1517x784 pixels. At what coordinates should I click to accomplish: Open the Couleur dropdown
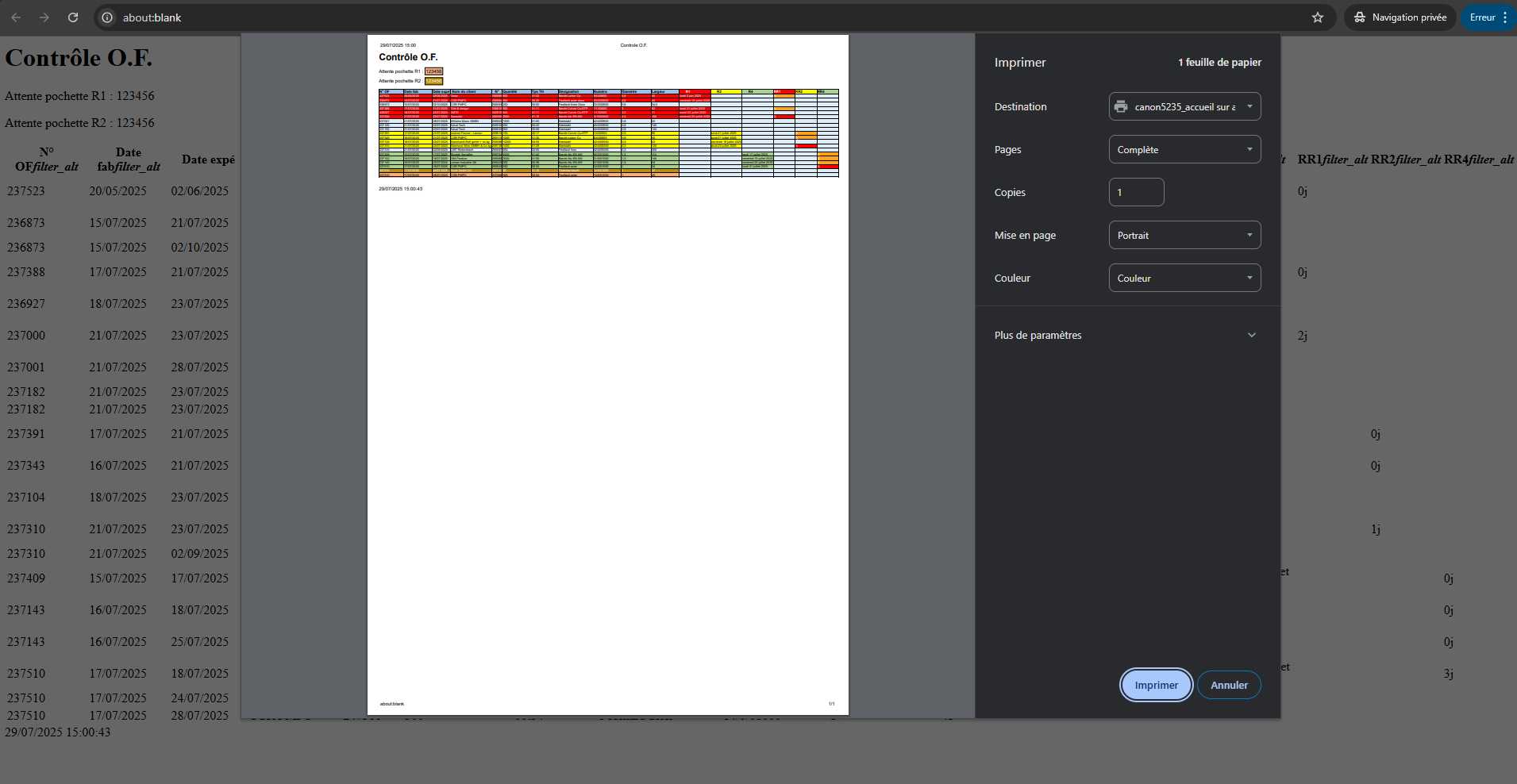coord(1184,277)
